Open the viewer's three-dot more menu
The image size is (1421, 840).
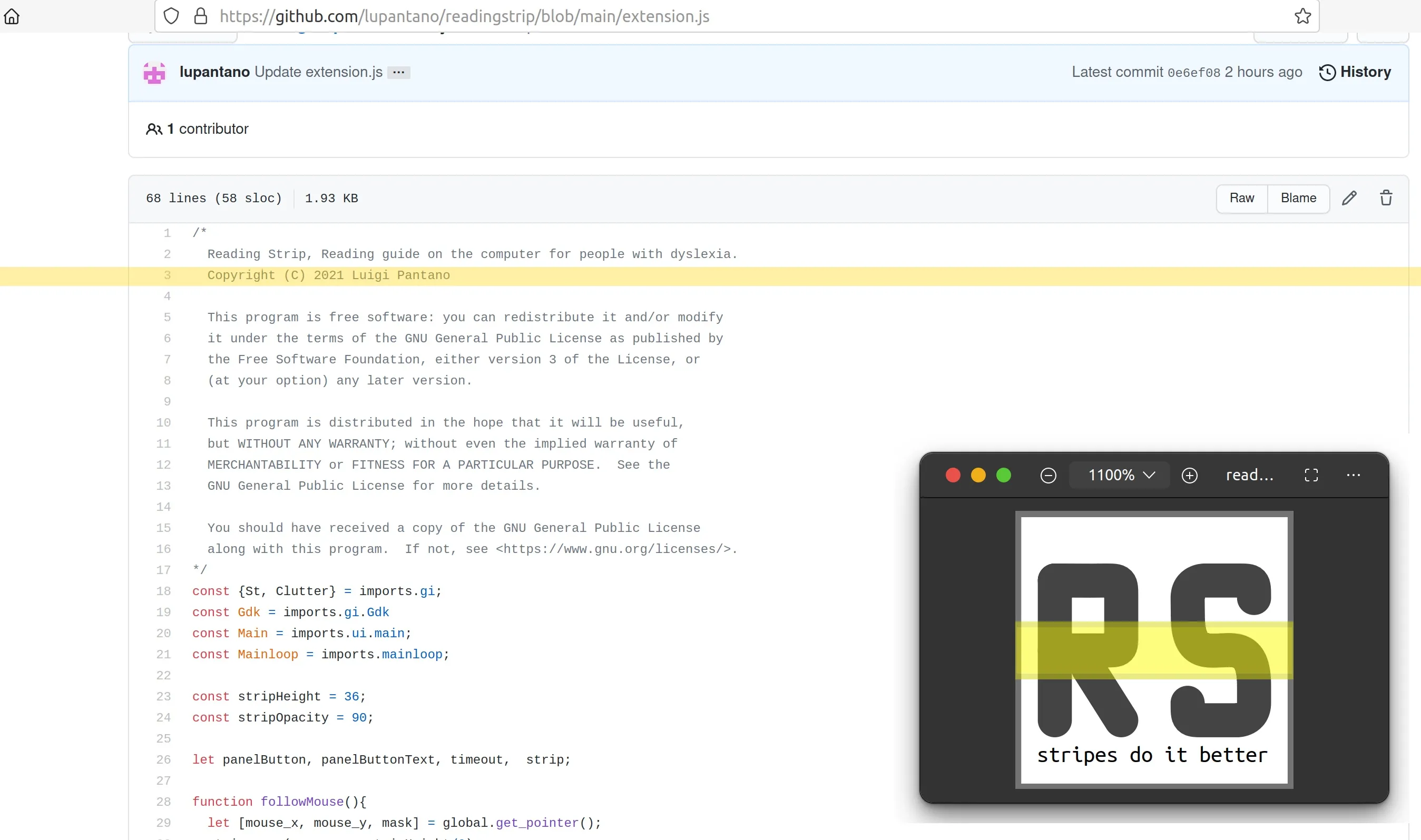pos(1353,476)
